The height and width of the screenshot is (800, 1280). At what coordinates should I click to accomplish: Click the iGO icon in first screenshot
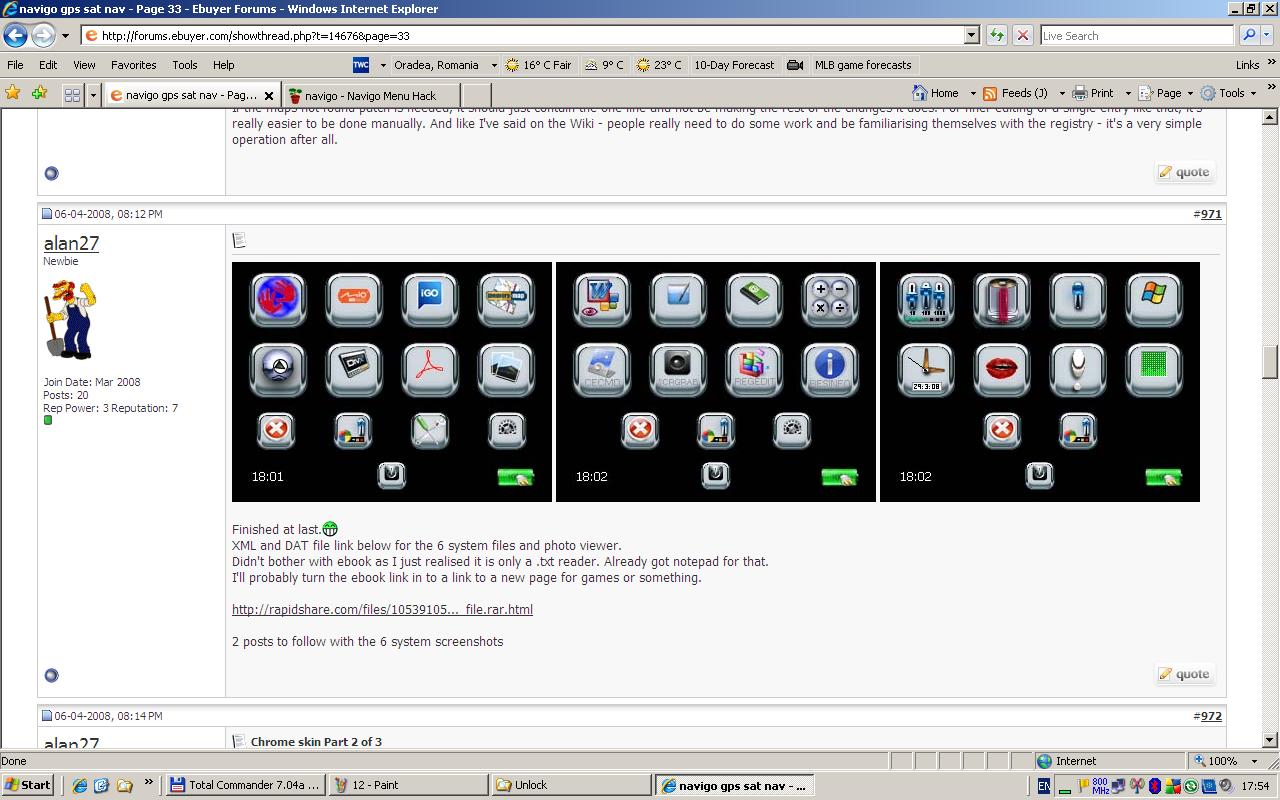(430, 298)
